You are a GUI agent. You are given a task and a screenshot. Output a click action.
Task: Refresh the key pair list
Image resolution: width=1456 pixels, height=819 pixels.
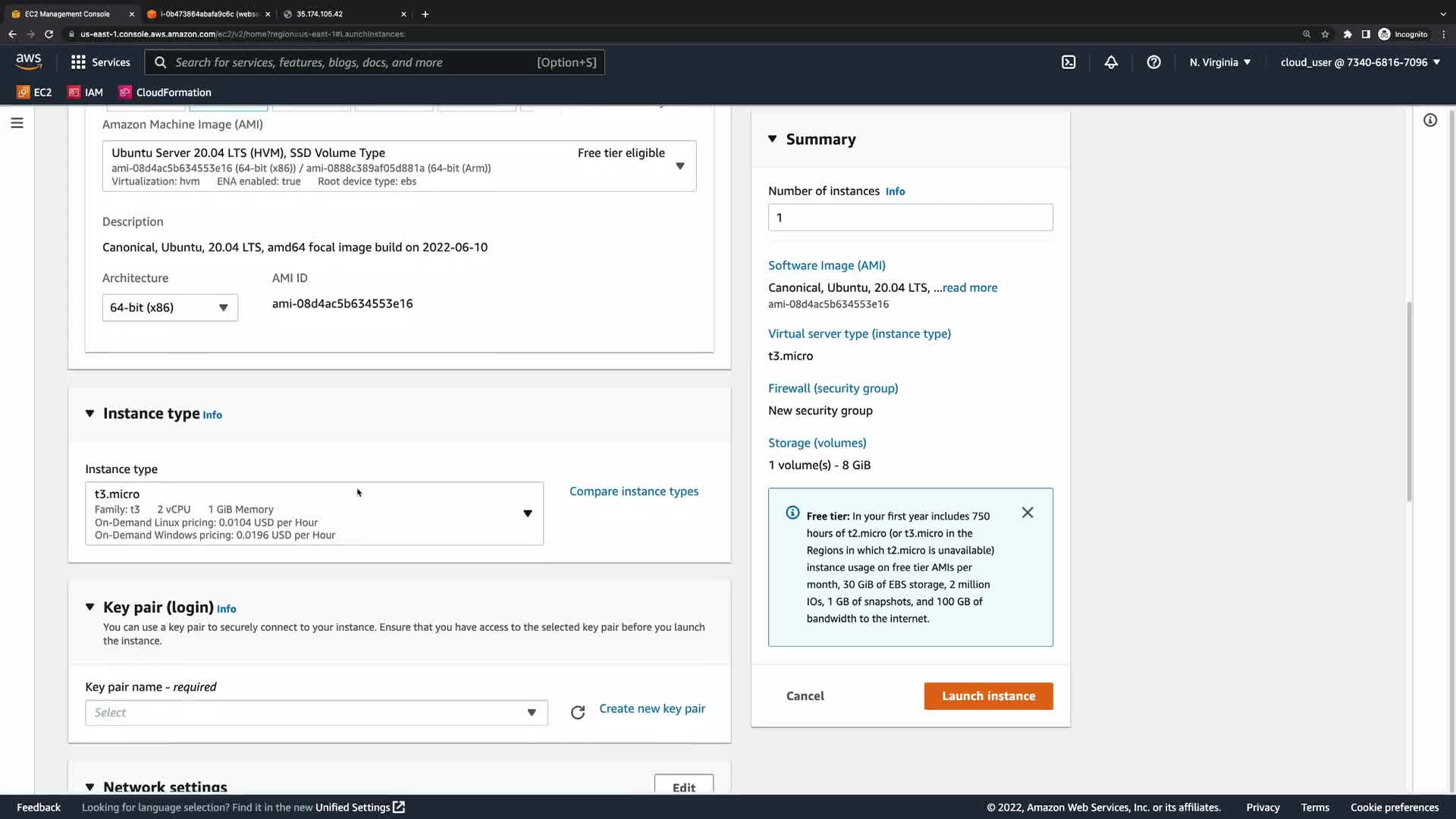point(578,712)
